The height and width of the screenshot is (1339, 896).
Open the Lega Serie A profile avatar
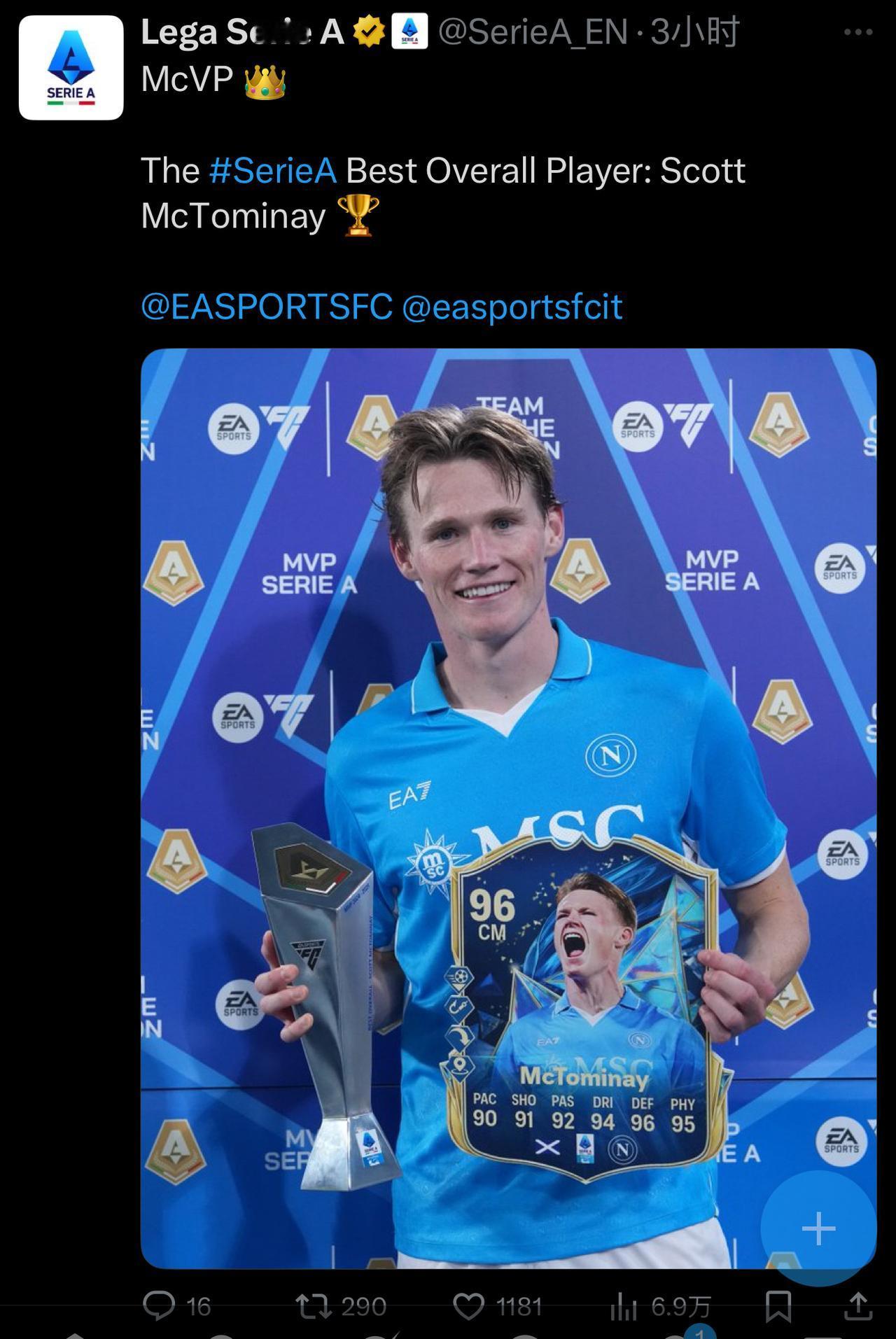click(x=71, y=68)
